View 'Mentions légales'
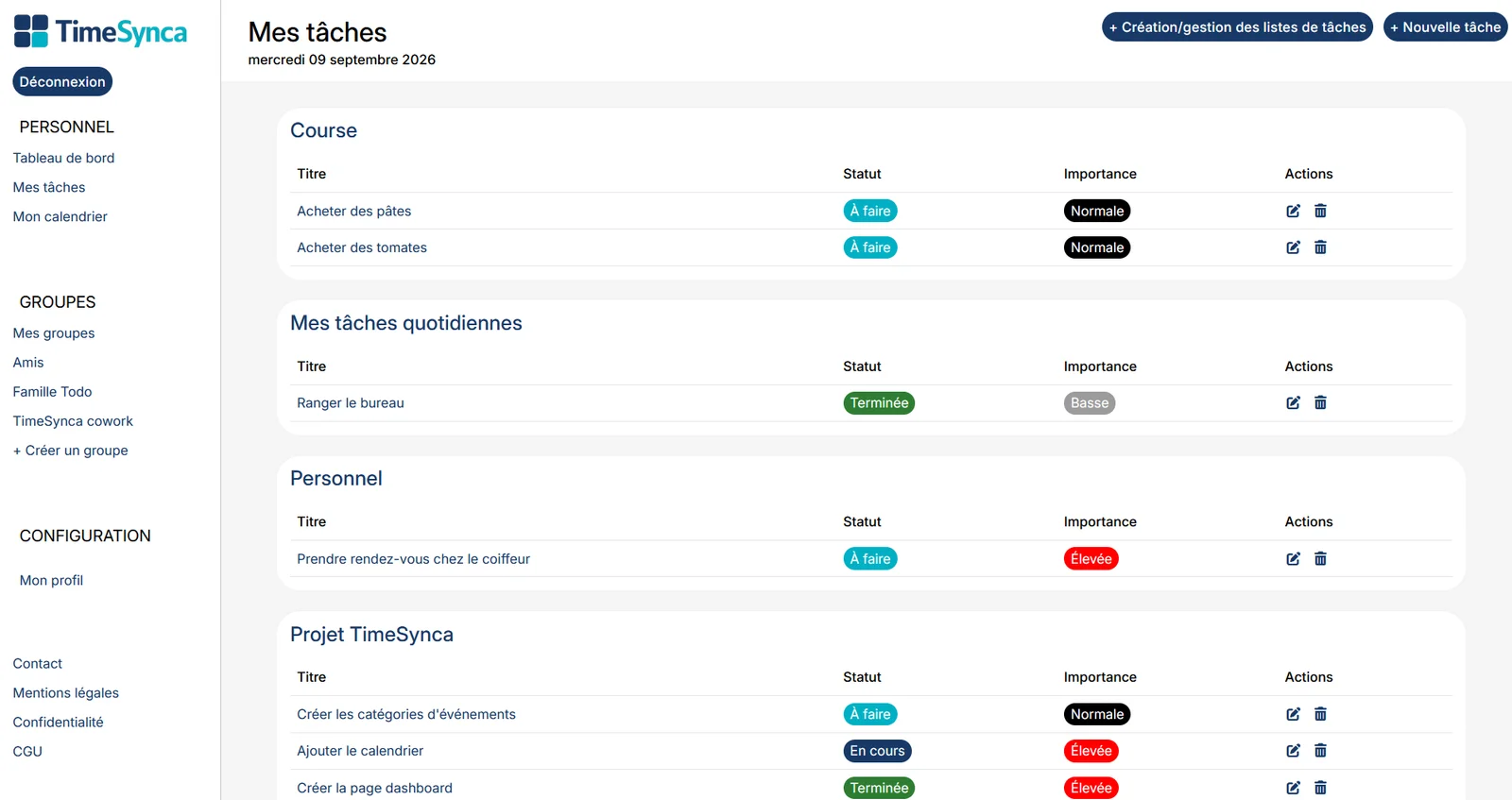1512x800 pixels. click(65, 693)
